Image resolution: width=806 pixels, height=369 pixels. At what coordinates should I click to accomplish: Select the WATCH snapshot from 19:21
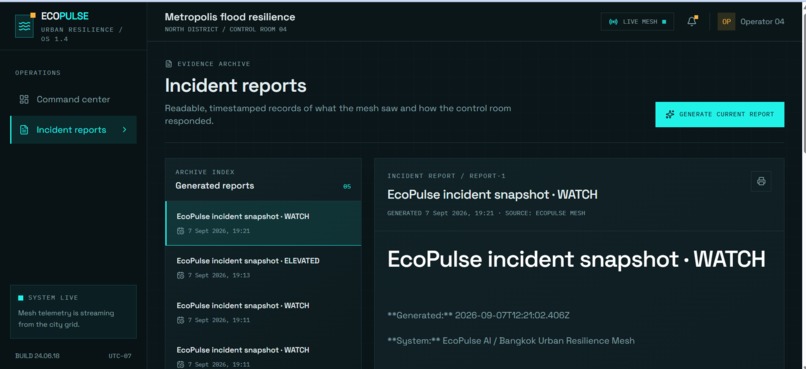(x=263, y=223)
